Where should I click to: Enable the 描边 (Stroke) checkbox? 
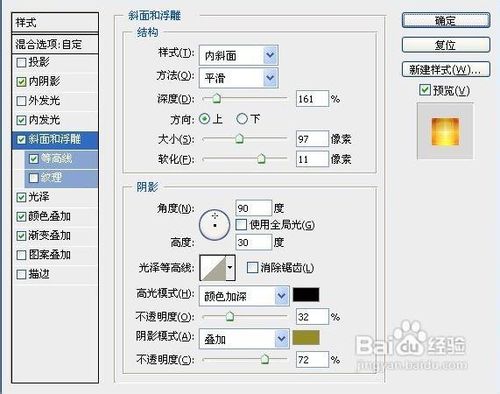pyautogui.click(x=21, y=274)
